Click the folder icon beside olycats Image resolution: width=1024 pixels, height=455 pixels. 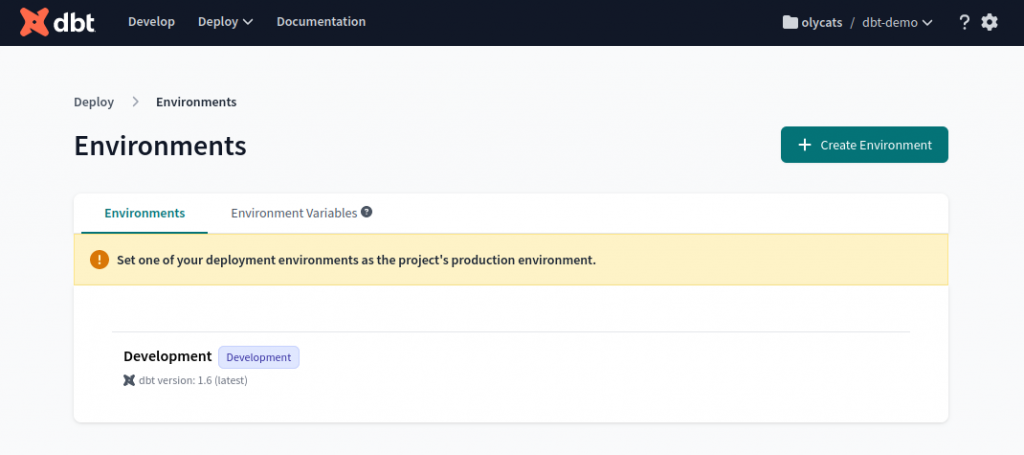pyautogui.click(x=790, y=22)
